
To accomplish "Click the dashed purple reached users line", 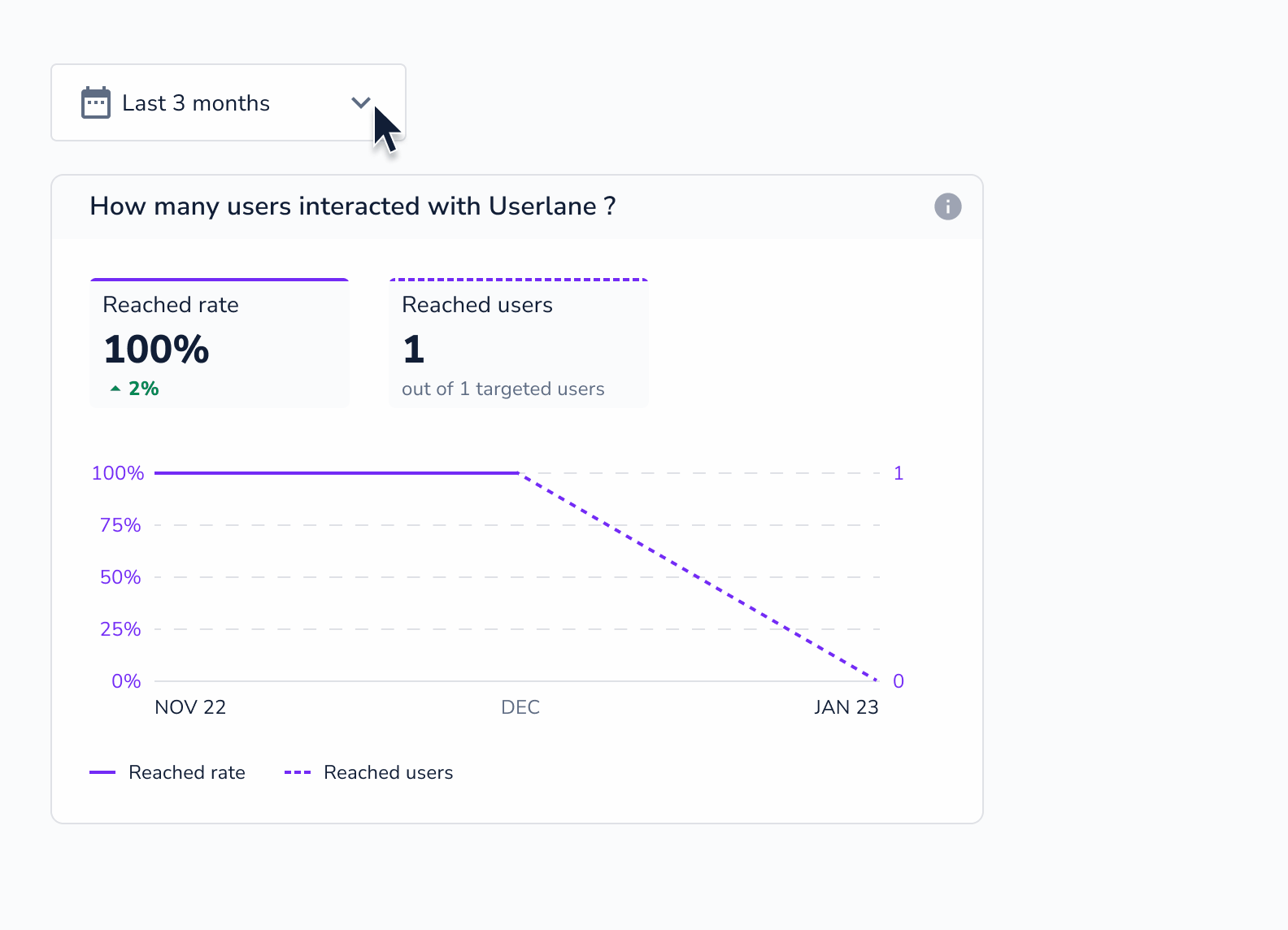I will click(x=699, y=577).
